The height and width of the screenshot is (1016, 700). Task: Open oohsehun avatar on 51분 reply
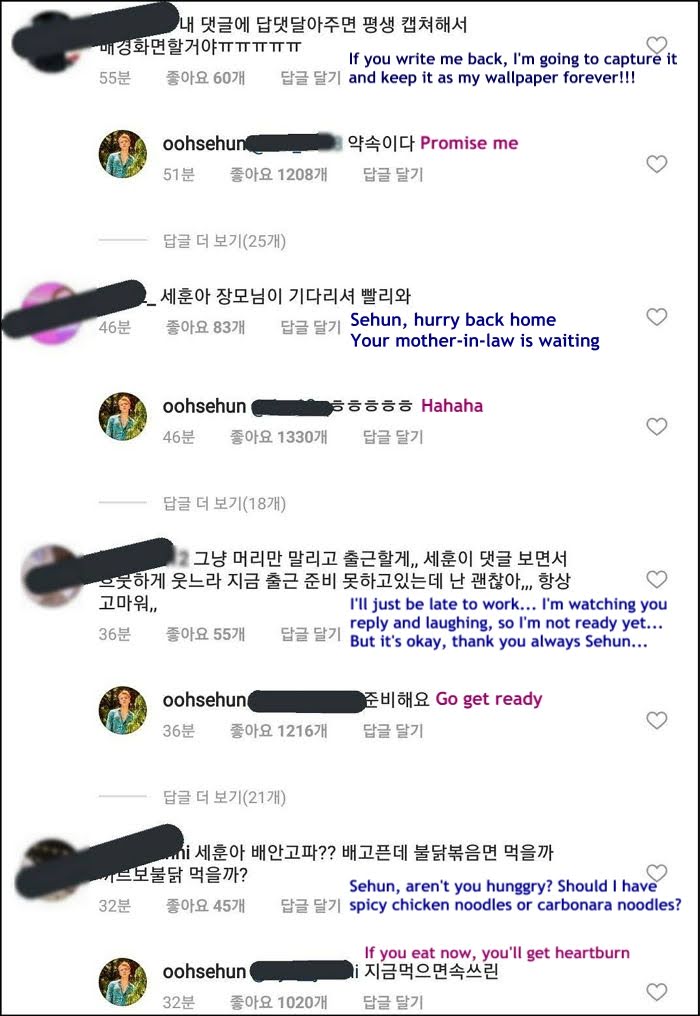pos(122,154)
